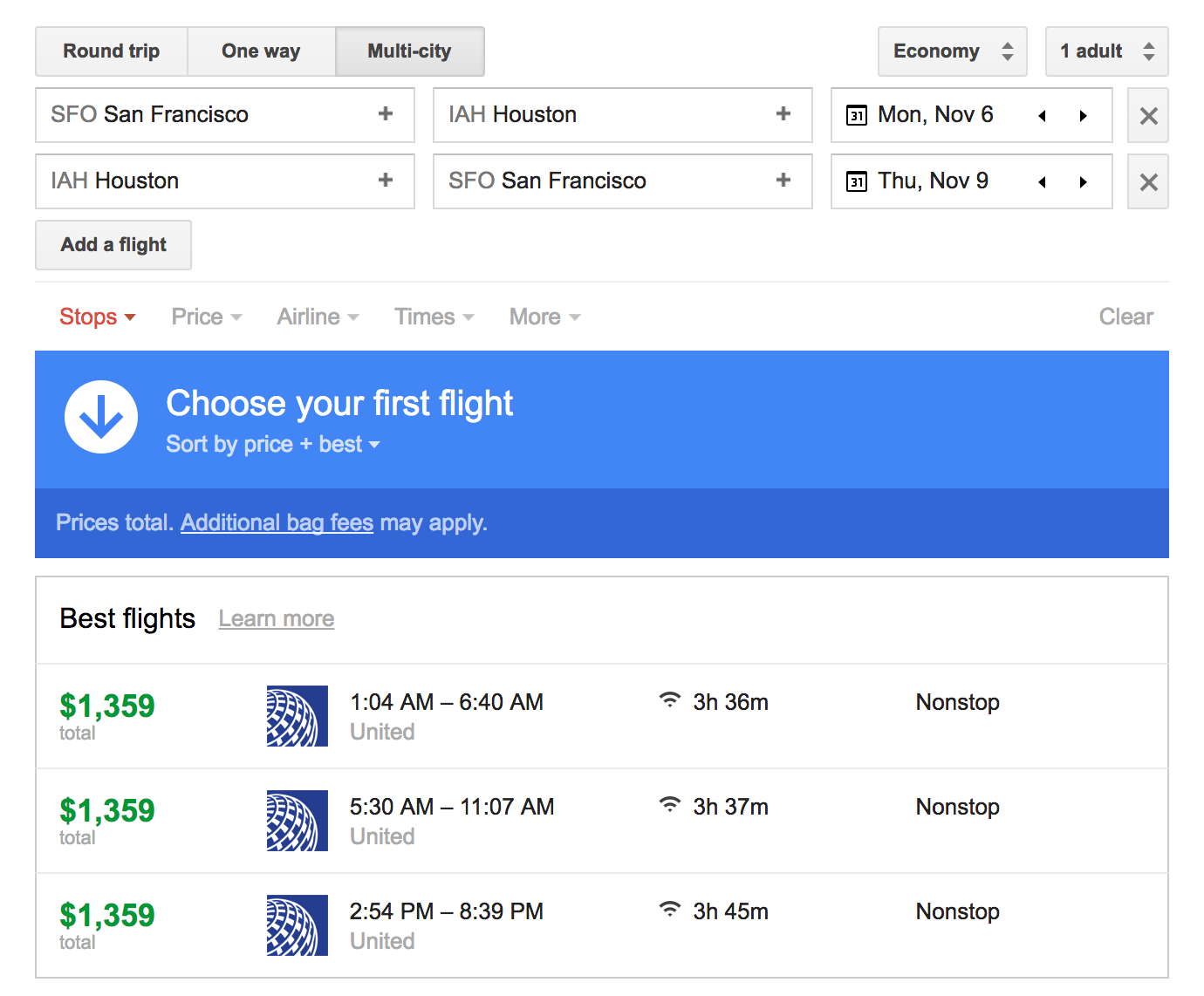Remove the second flight leg with X
This screenshot has height=996, width=1204.
point(1147,181)
